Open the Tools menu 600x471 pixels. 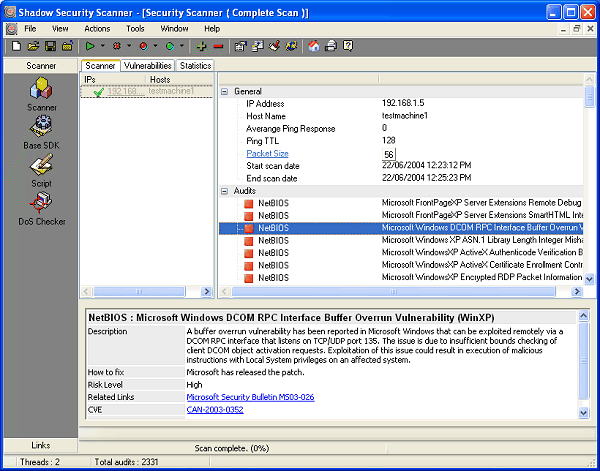click(x=135, y=29)
